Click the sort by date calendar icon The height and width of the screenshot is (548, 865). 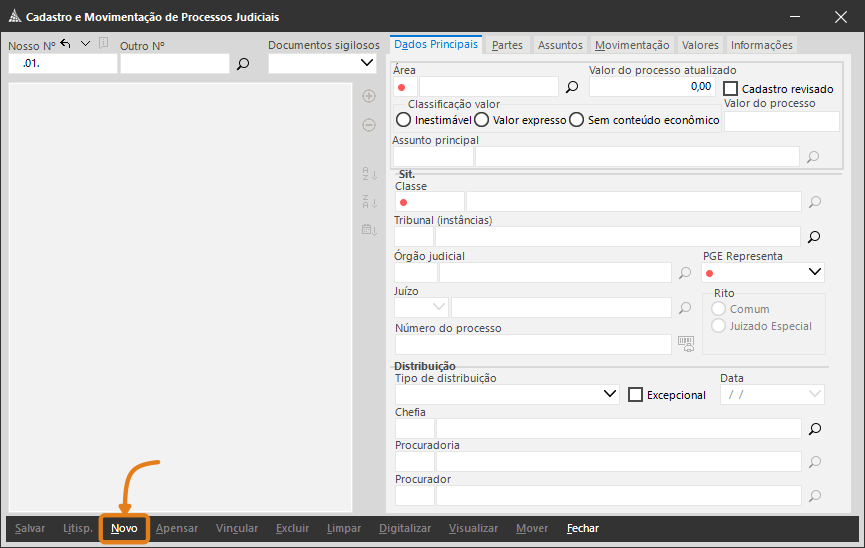pyautogui.click(x=369, y=230)
